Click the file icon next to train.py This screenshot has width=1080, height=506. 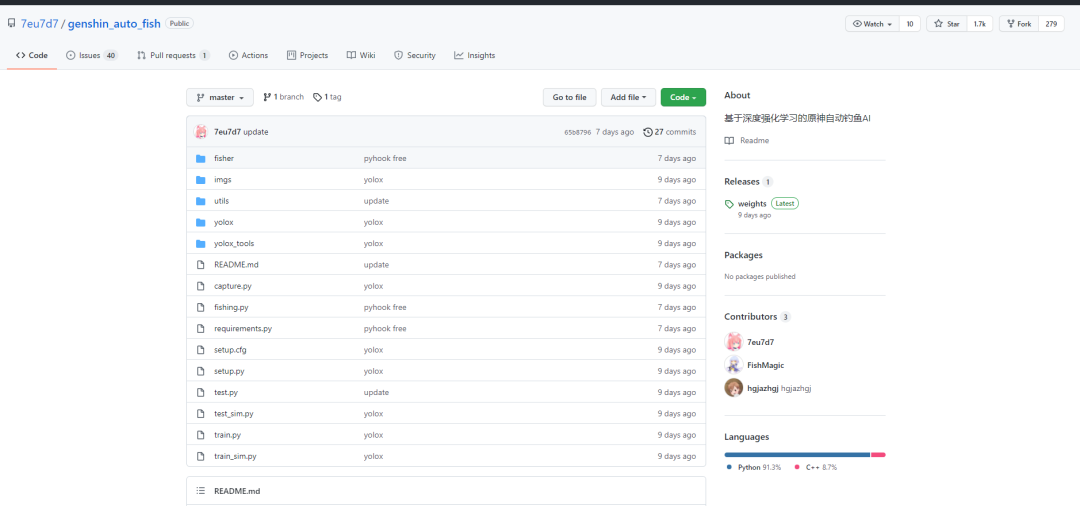(200, 435)
